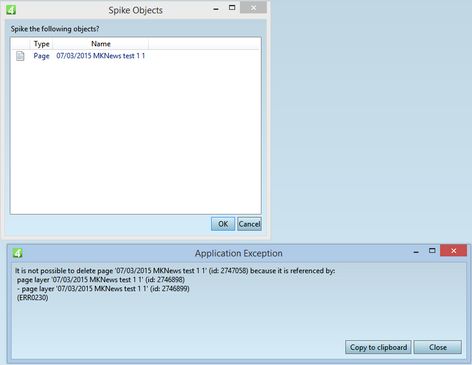Screen dimensions: 472x365
Task: Click the ERR0230 error message text
Action: [32, 298]
